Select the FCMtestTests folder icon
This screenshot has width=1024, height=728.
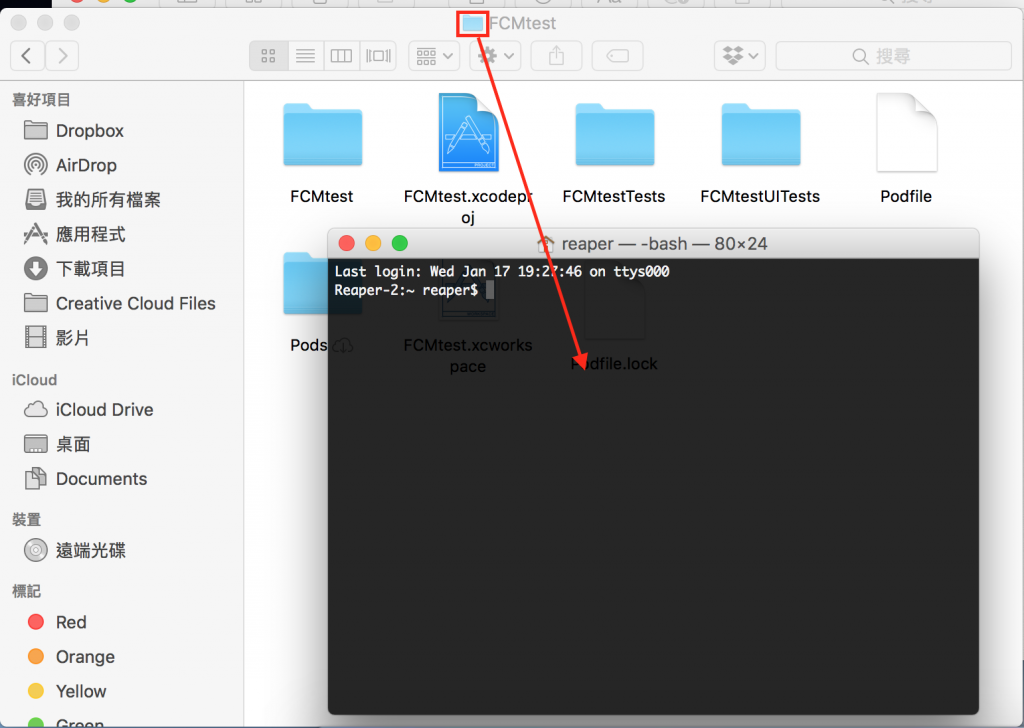[615, 135]
